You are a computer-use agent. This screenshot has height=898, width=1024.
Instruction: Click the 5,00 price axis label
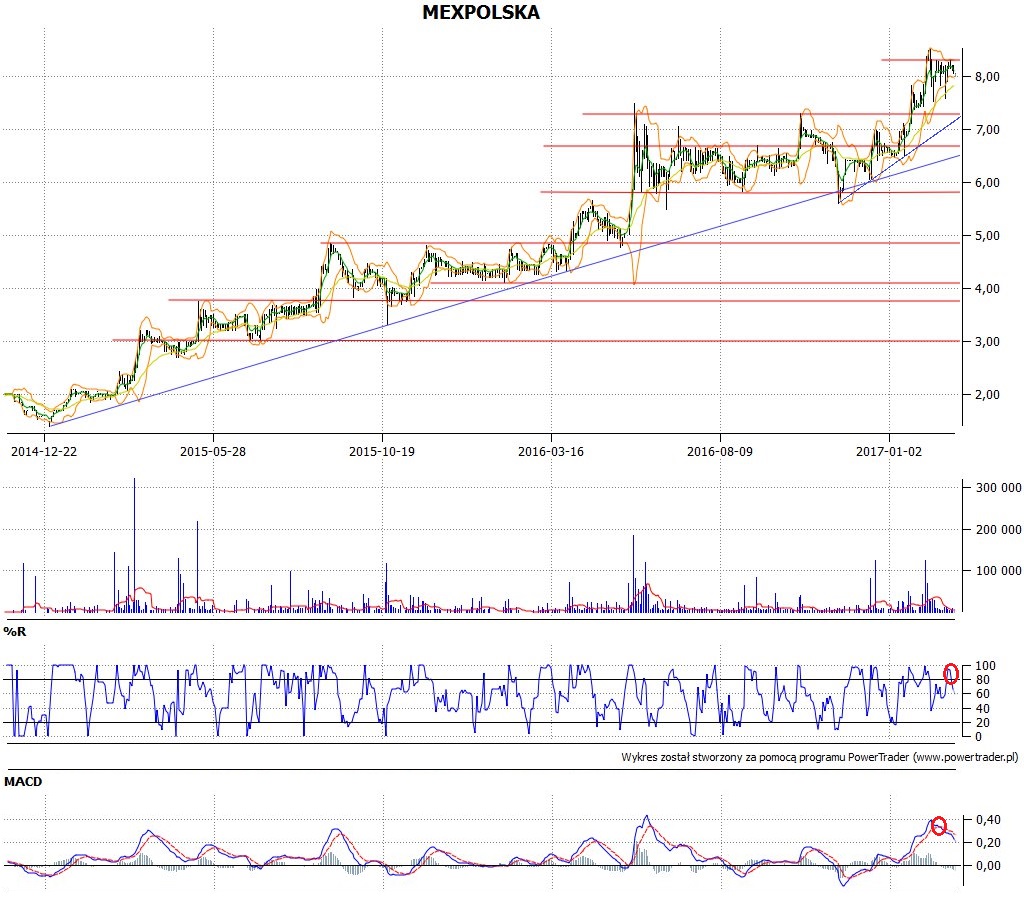point(987,236)
